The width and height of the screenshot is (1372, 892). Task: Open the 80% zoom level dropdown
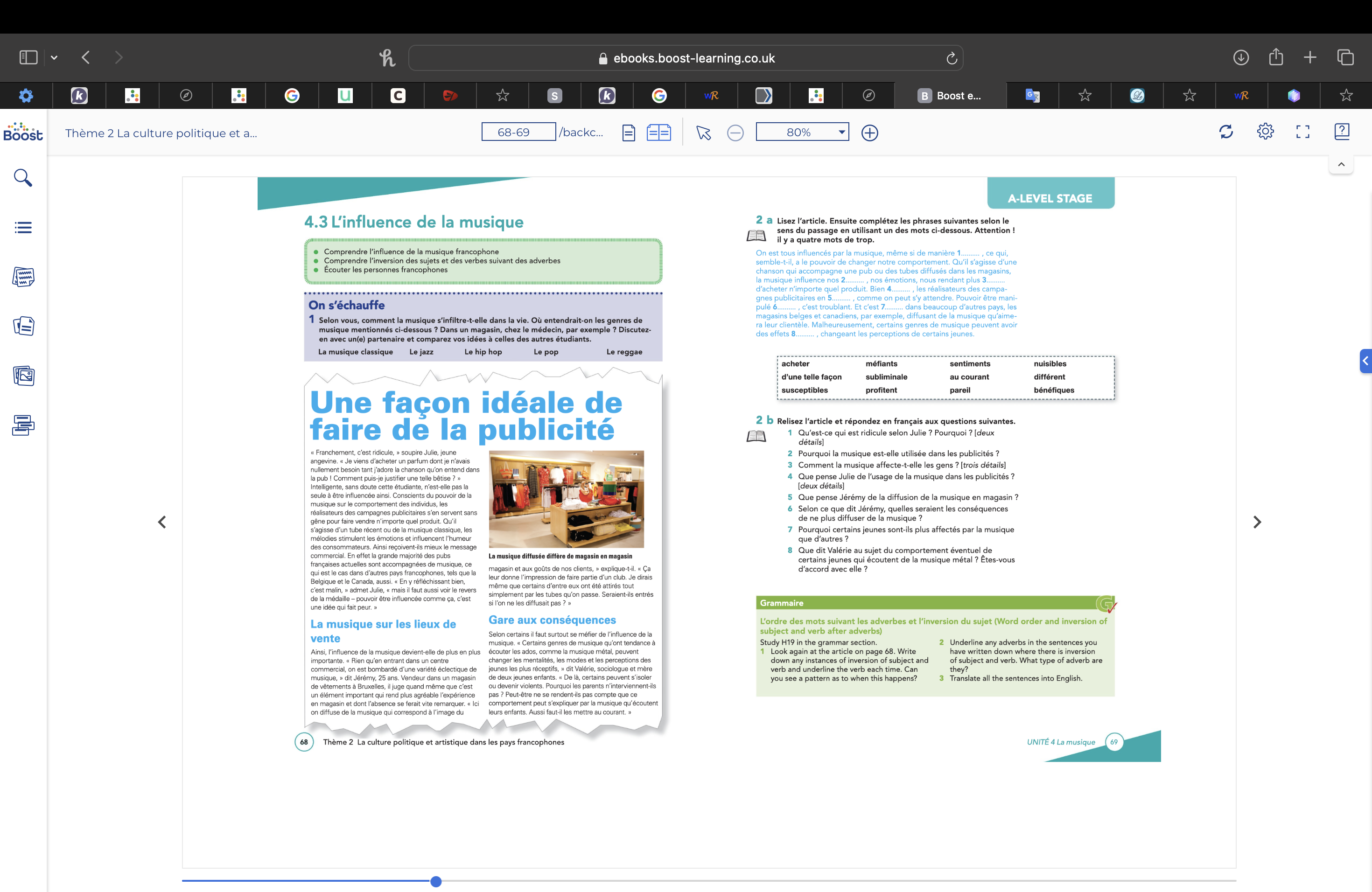pyautogui.click(x=802, y=132)
